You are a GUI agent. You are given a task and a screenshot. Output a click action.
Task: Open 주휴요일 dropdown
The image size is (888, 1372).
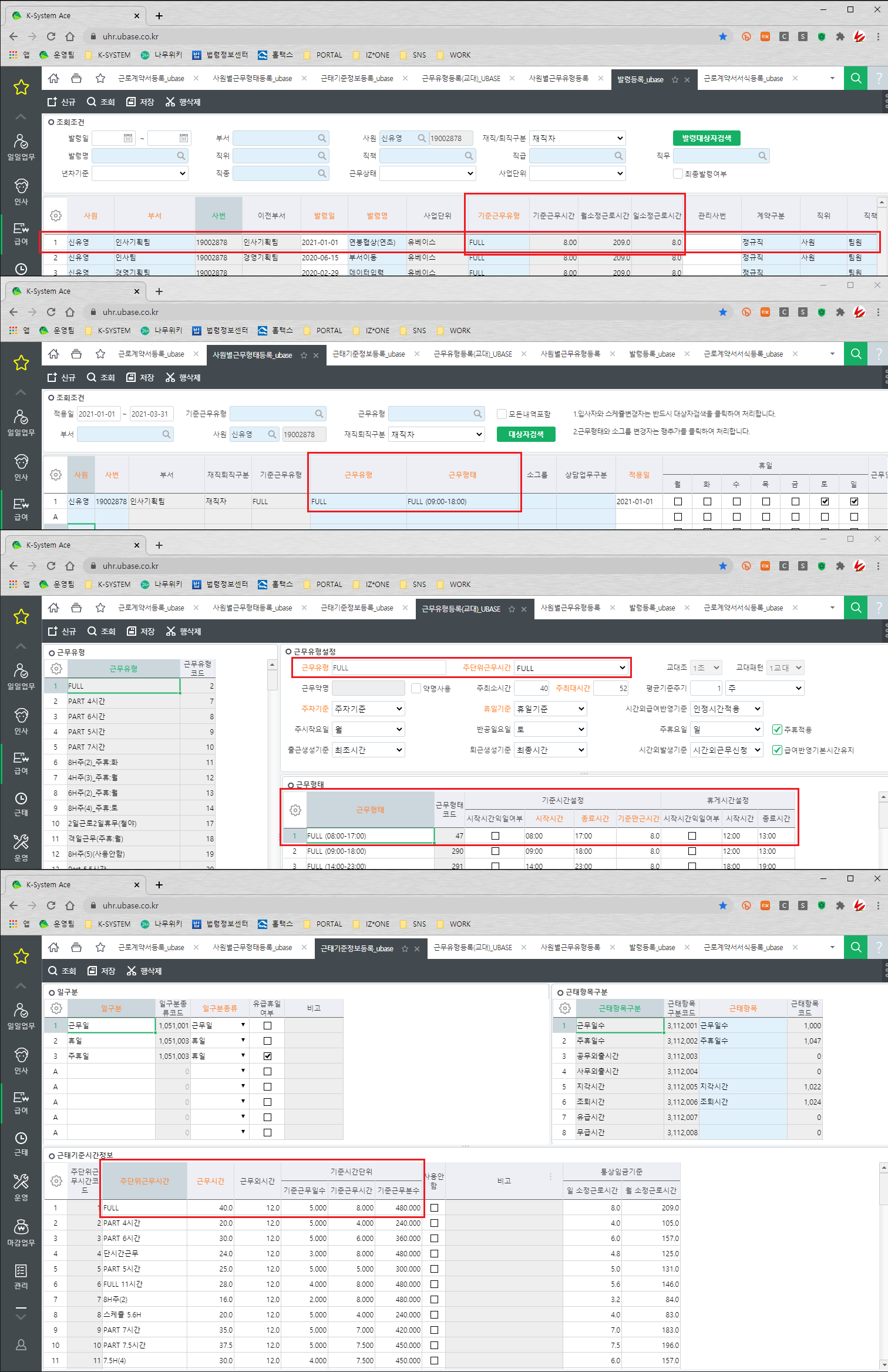coord(726,729)
